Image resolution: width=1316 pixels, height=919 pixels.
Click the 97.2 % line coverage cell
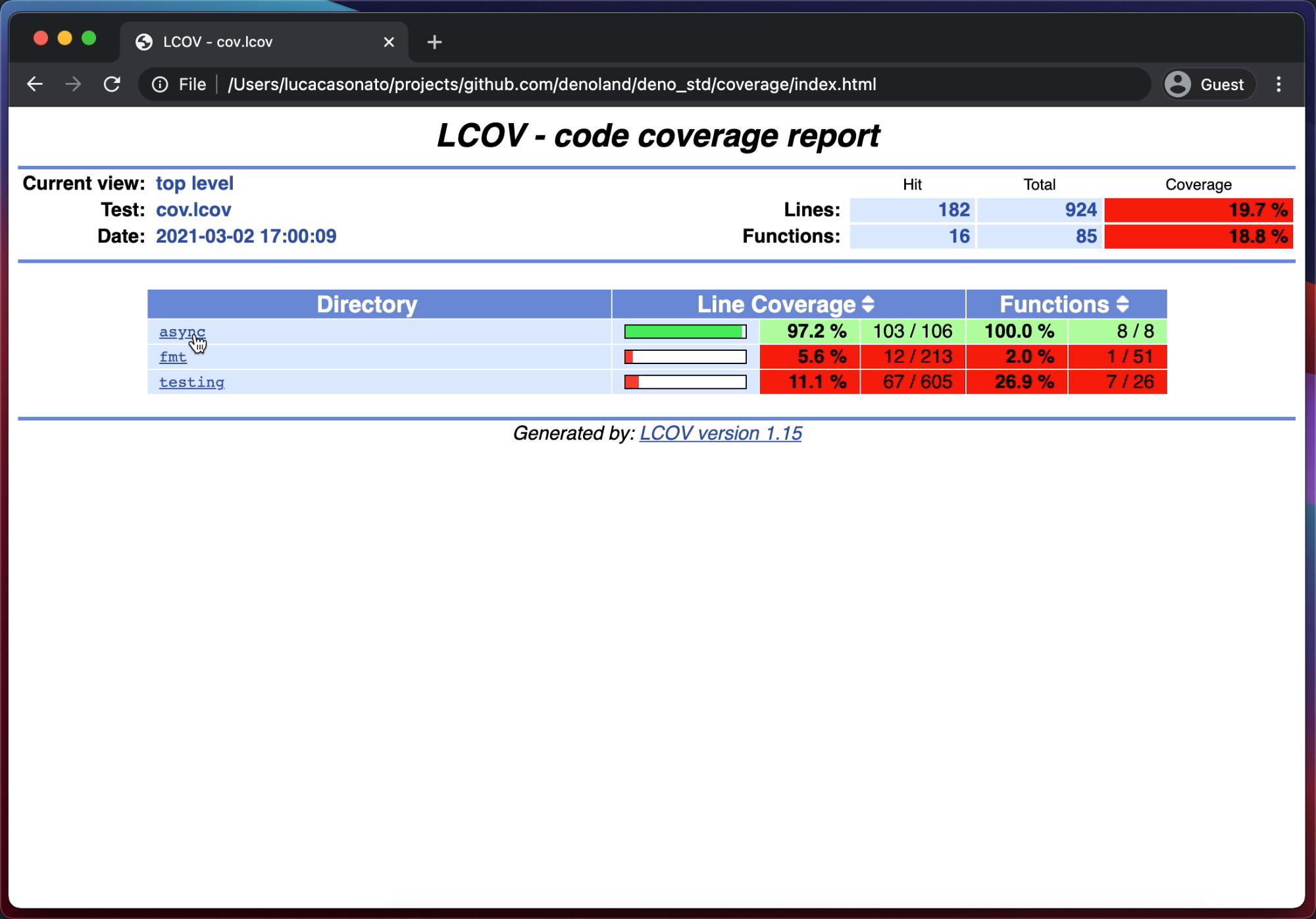(809, 331)
